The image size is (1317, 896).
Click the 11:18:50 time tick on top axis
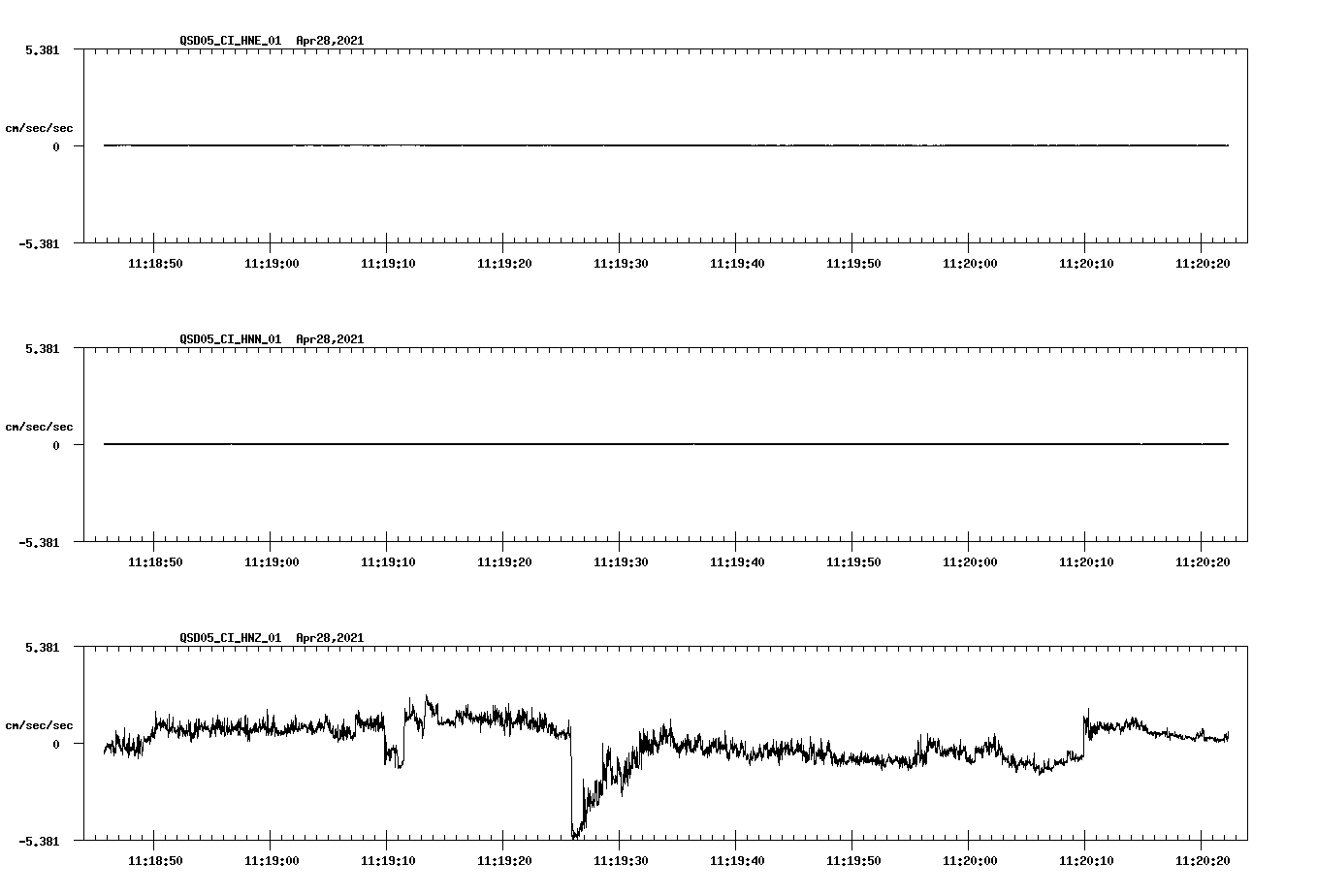pyautogui.click(x=156, y=261)
